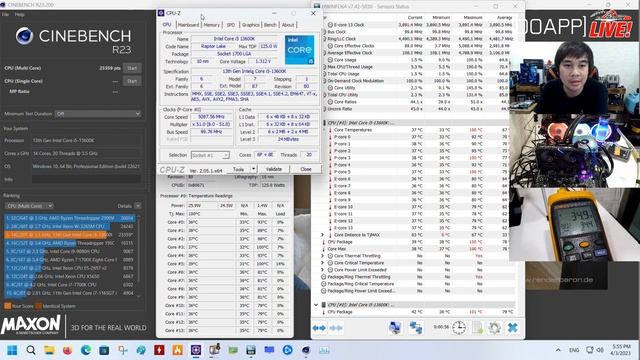Select the AMD Ryzen 7 1700X ranking row

coord(69,260)
